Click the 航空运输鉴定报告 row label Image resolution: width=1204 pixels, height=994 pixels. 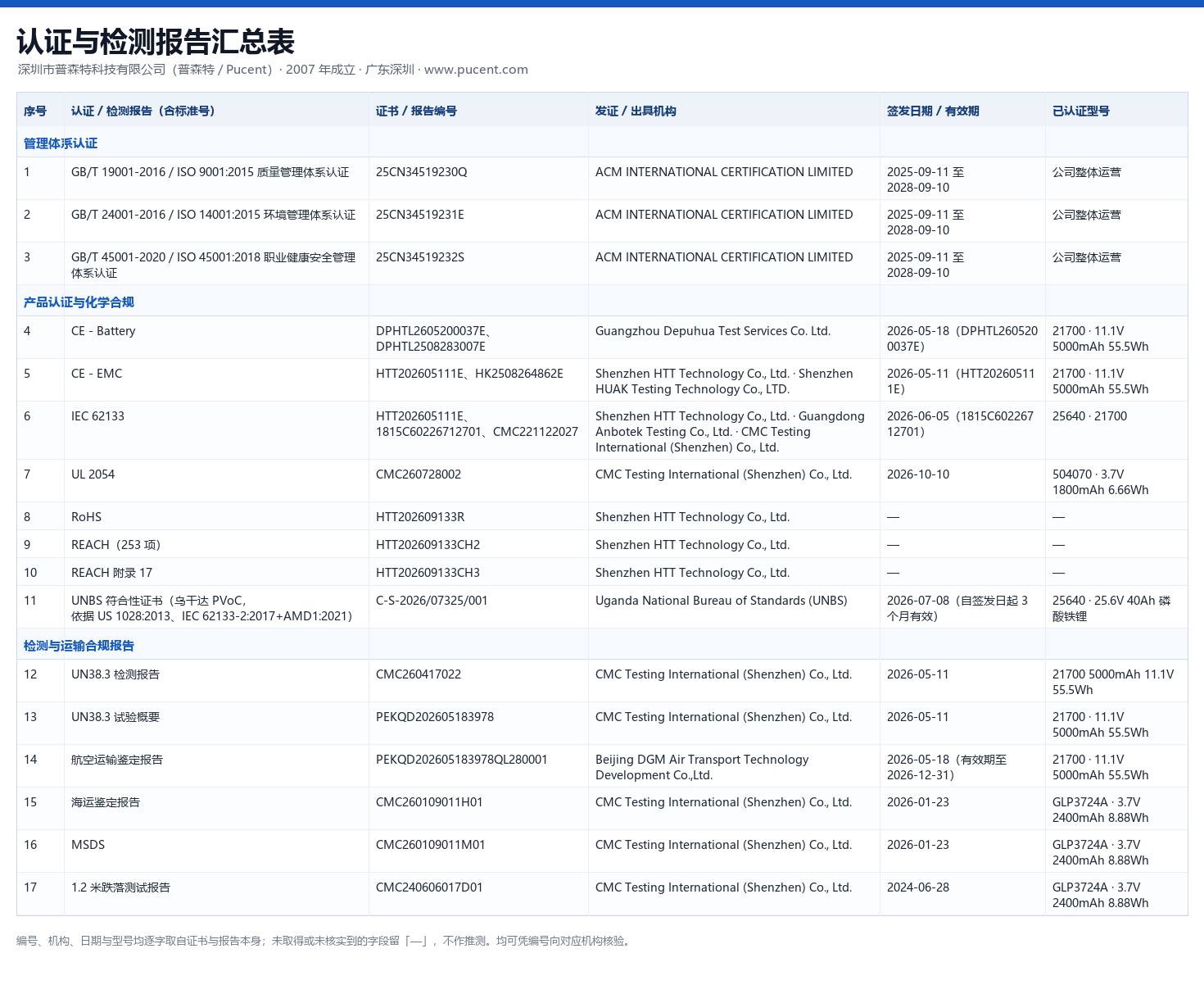117,760
